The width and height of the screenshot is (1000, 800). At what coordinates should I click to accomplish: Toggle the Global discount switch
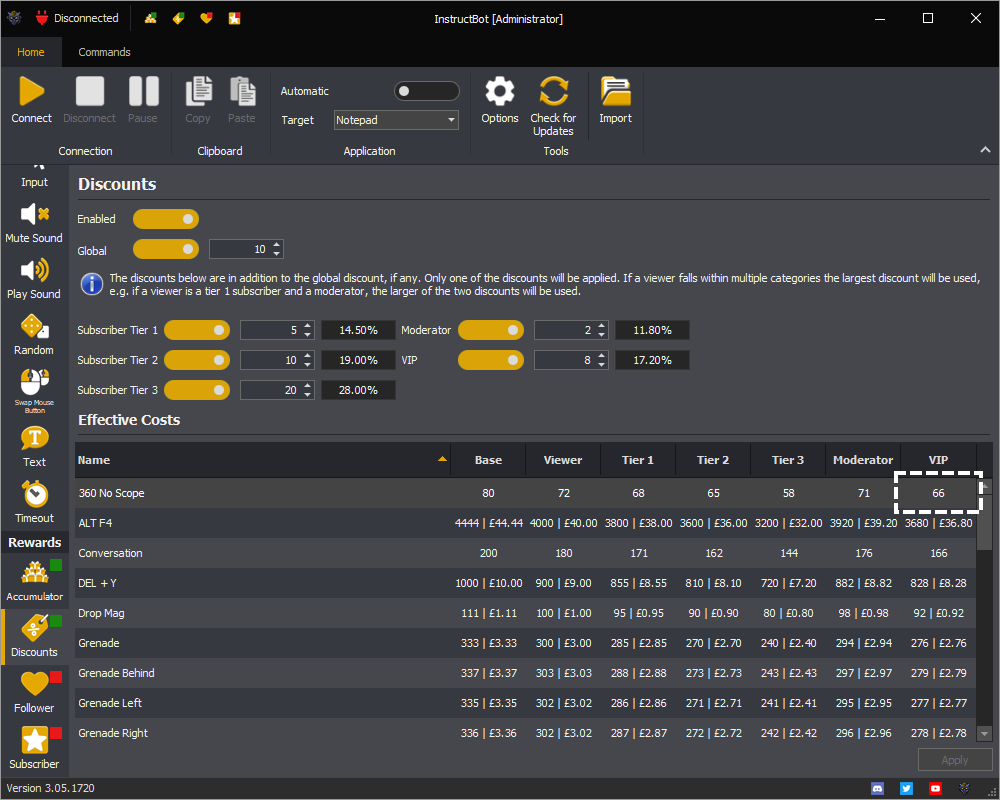point(166,249)
